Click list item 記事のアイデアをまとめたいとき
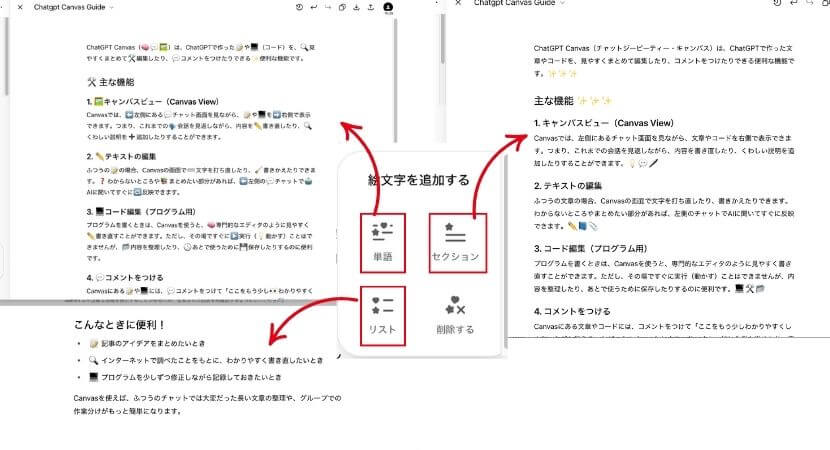 coord(147,344)
